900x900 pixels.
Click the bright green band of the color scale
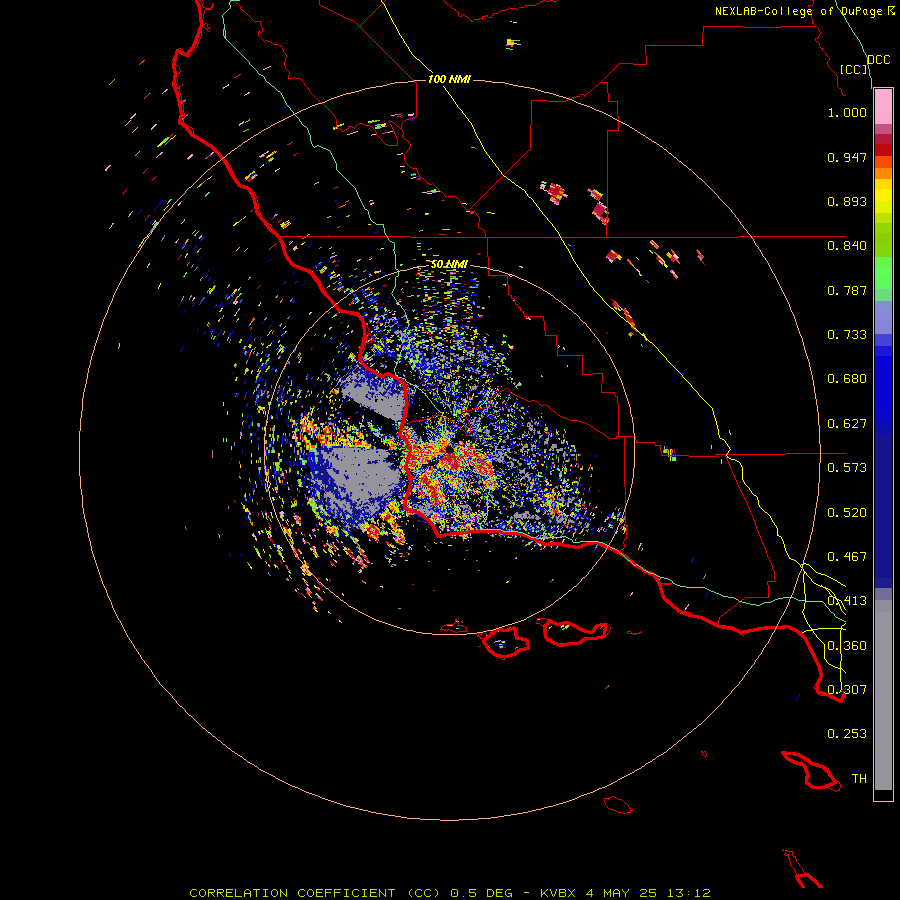(883, 273)
